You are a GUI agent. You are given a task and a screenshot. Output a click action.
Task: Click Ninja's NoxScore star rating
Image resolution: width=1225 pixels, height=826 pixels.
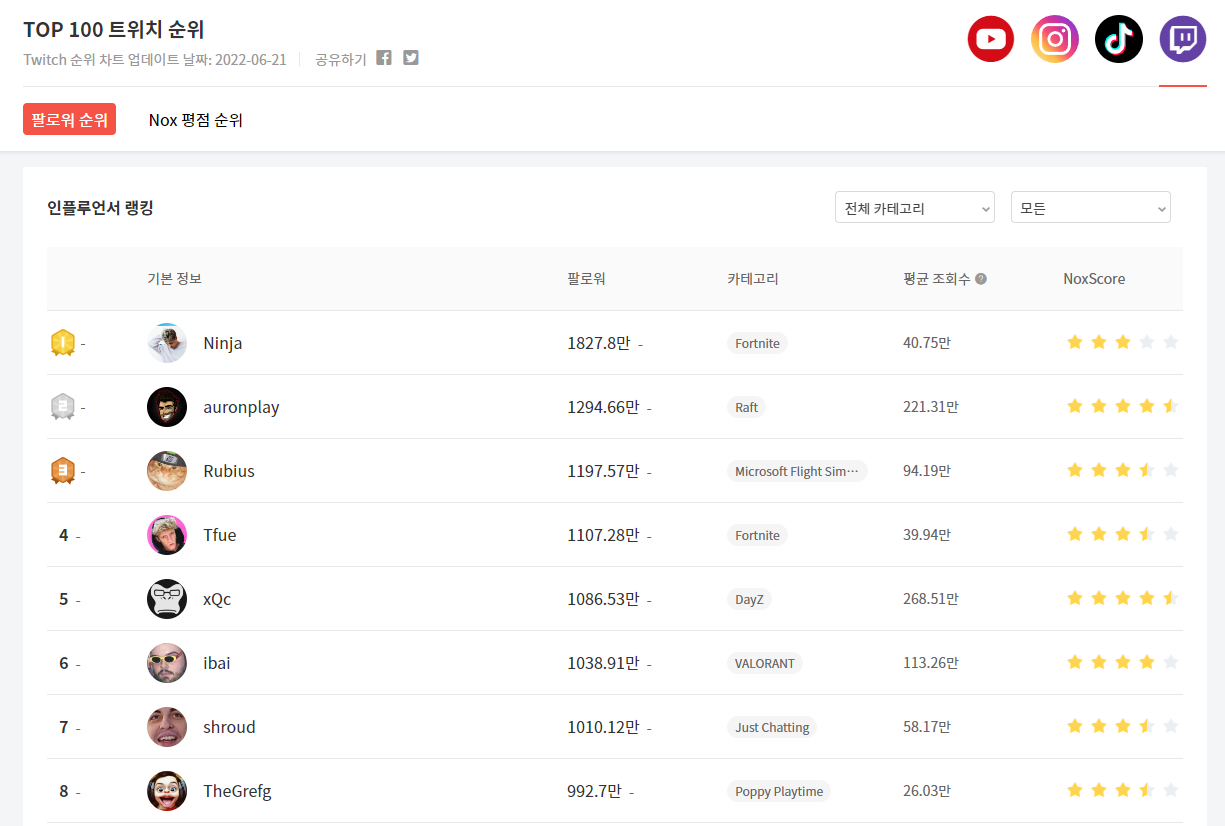(1123, 342)
